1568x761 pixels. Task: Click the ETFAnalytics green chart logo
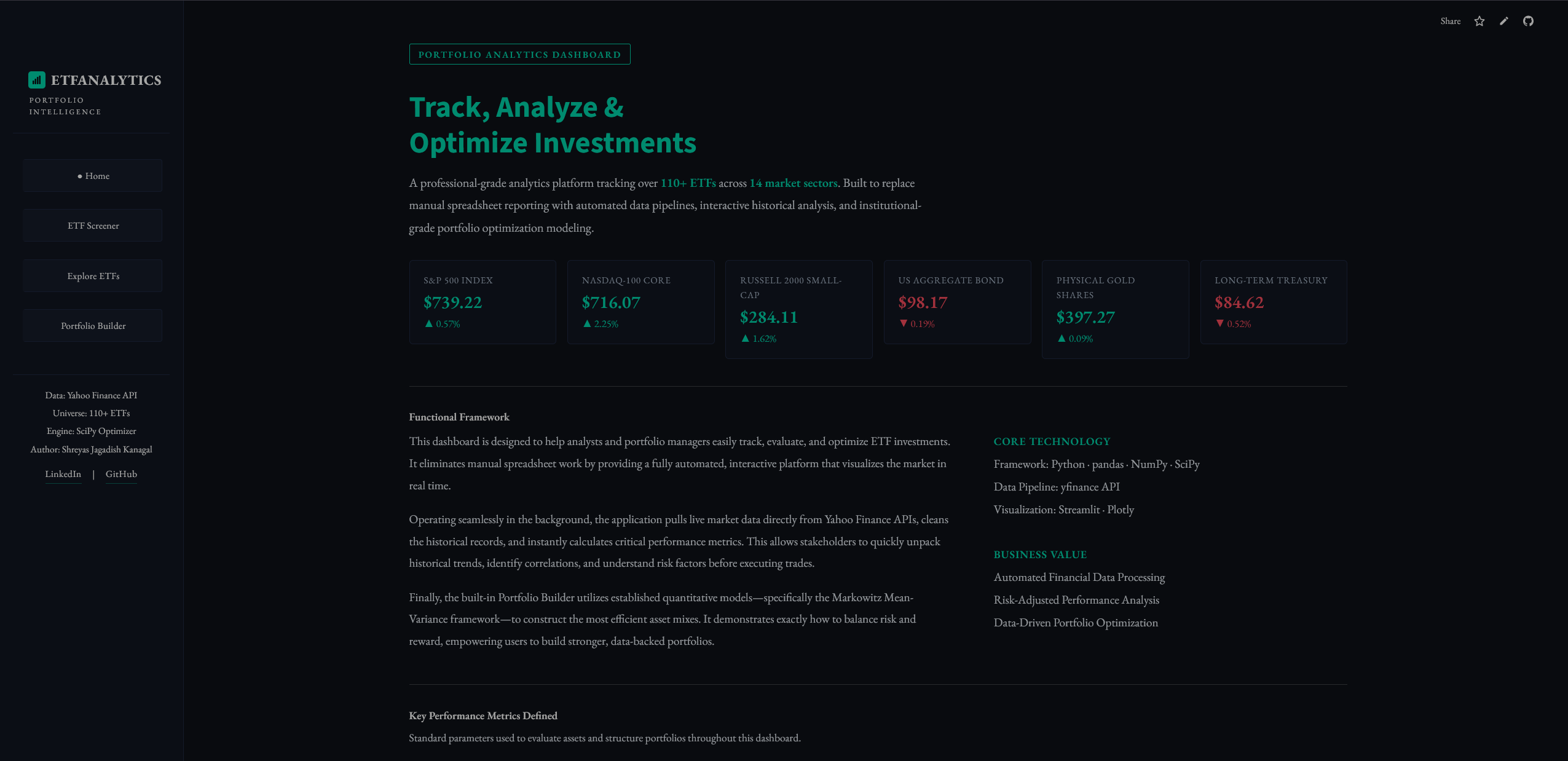click(37, 80)
